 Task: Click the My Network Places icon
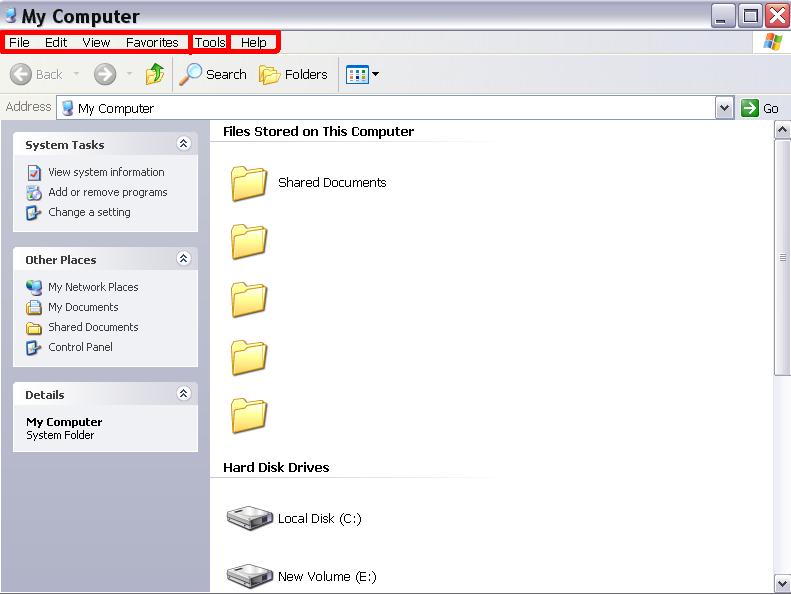click(34, 288)
